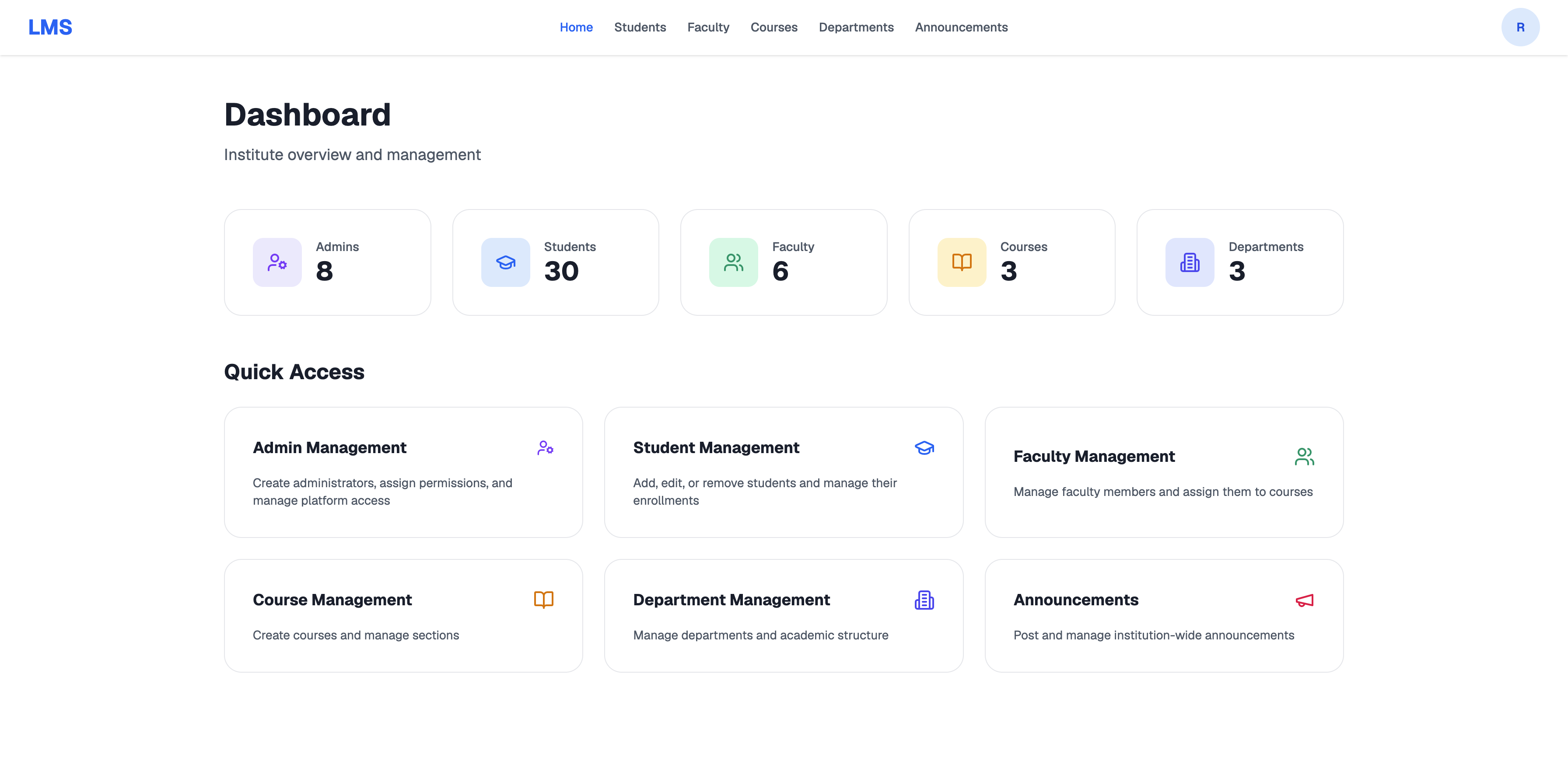Screen dimensions: 1568x761
Task: Click the Departments stat building icon
Action: pos(1190,262)
